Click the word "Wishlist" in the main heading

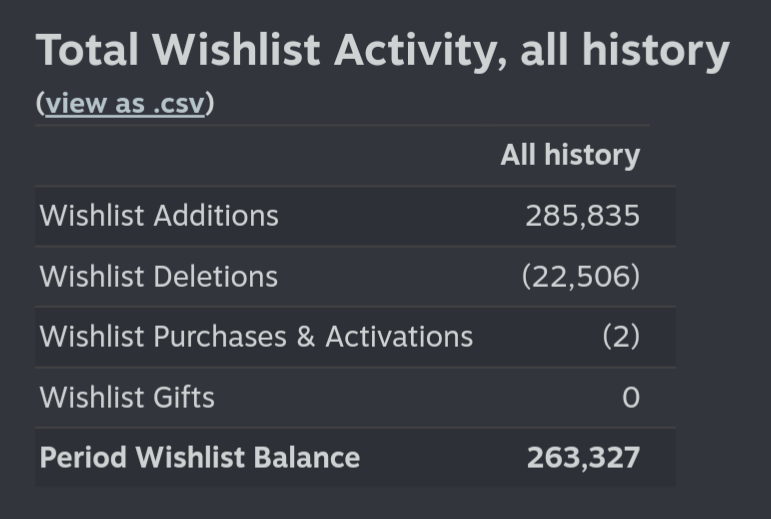(237, 51)
